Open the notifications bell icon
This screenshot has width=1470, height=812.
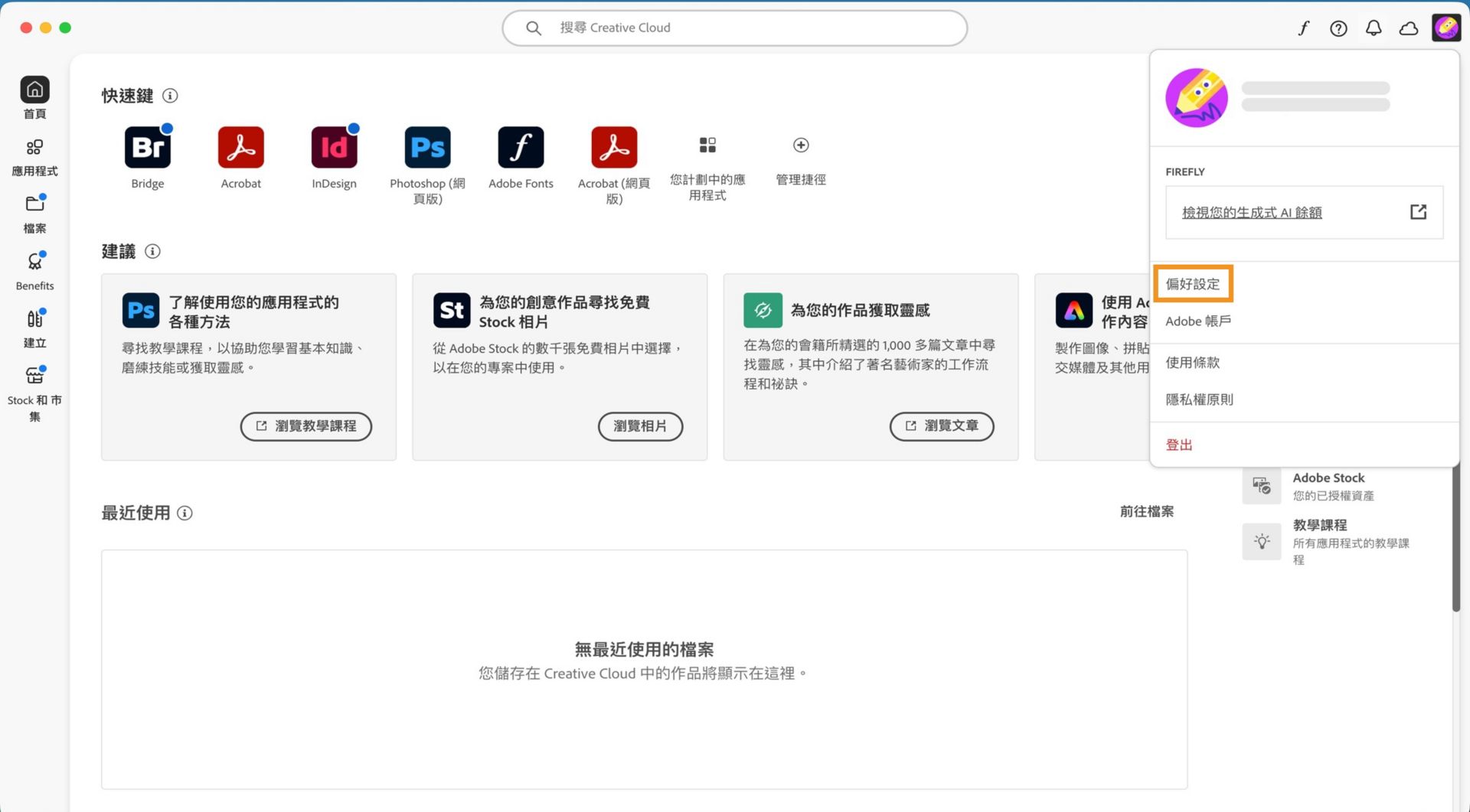(1374, 28)
